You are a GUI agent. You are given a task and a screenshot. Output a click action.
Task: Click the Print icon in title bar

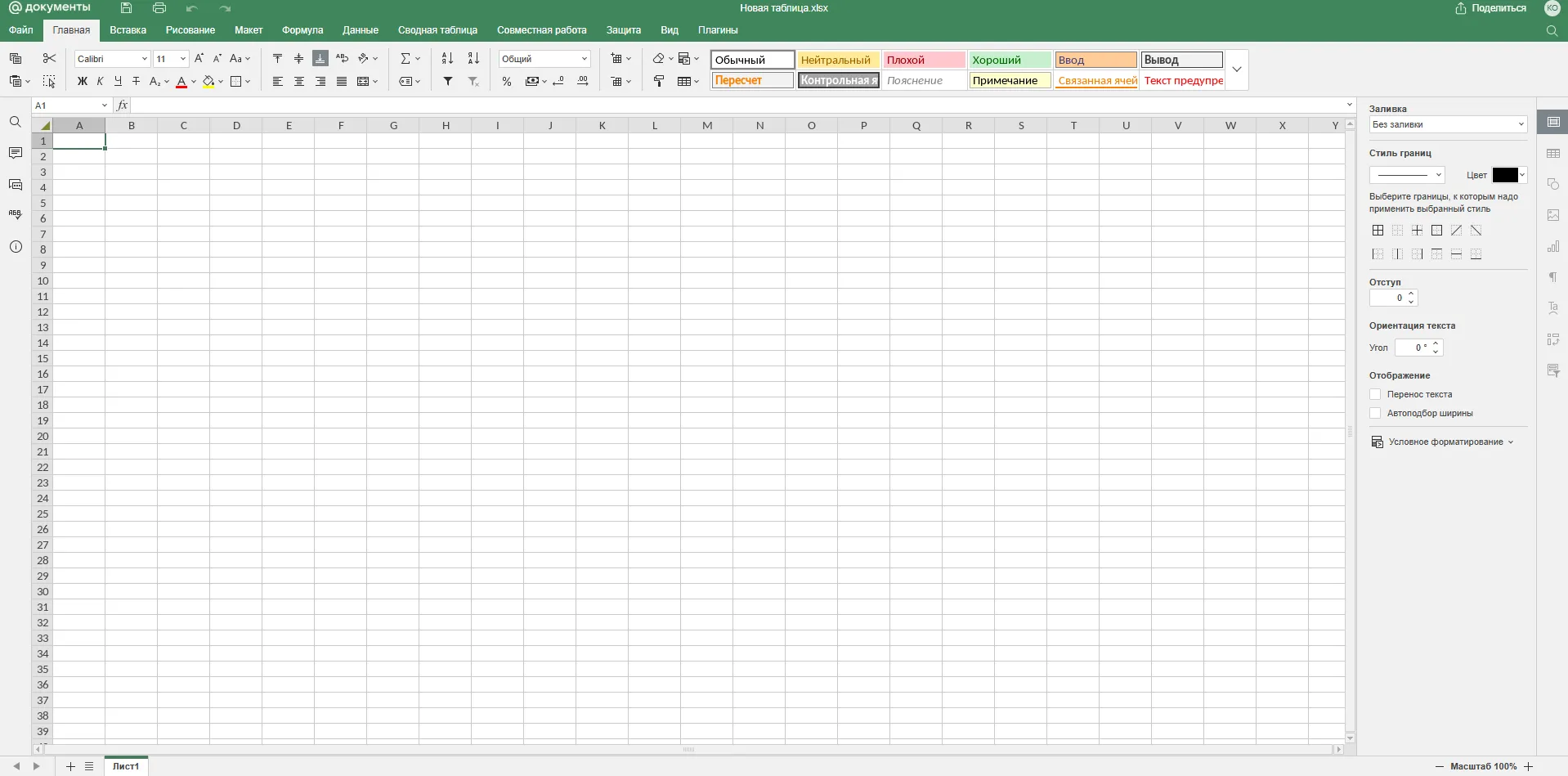pos(159,8)
